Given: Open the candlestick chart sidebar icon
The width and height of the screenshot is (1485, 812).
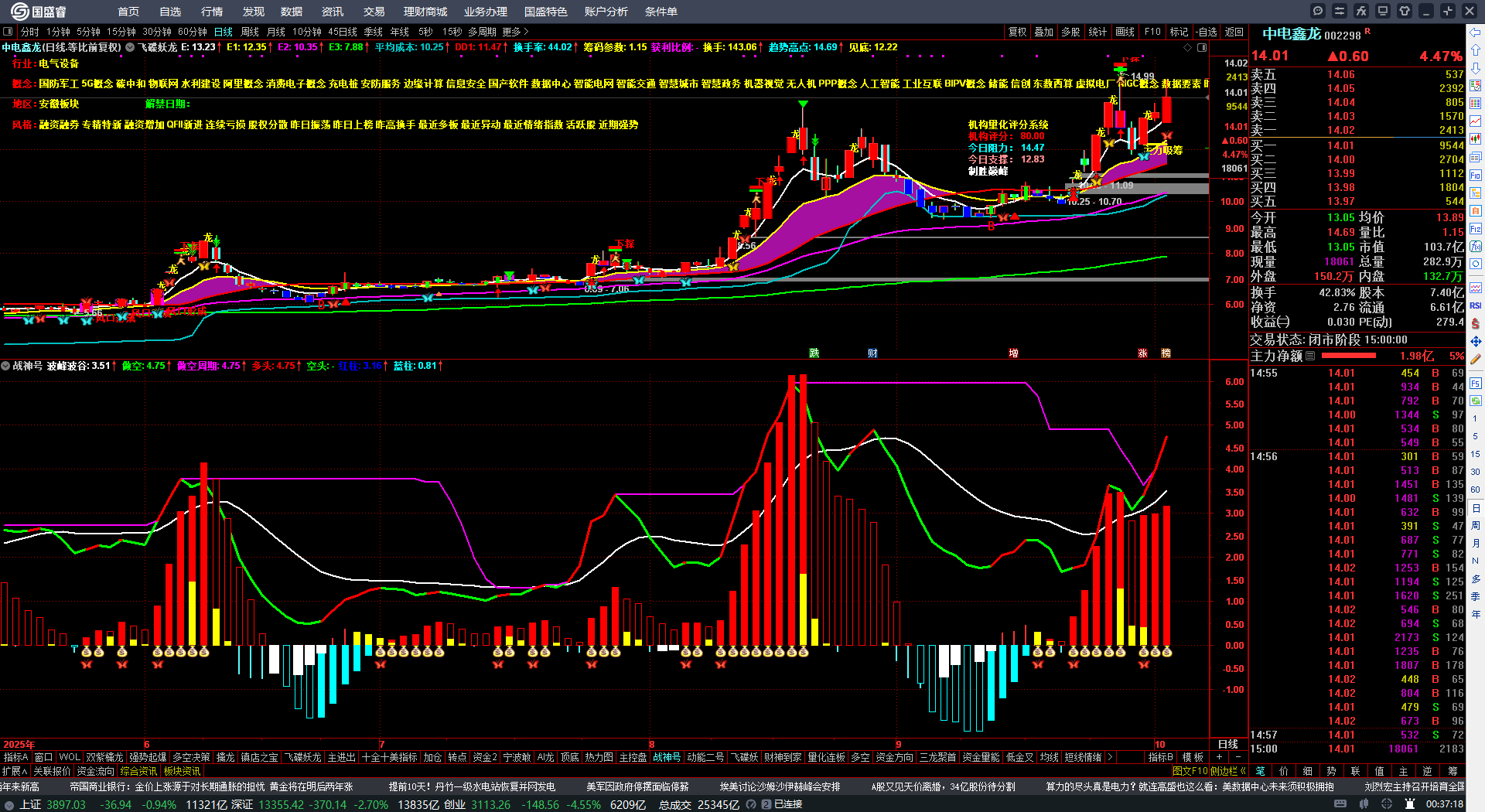Looking at the screenshot, I should point(1476,139).
